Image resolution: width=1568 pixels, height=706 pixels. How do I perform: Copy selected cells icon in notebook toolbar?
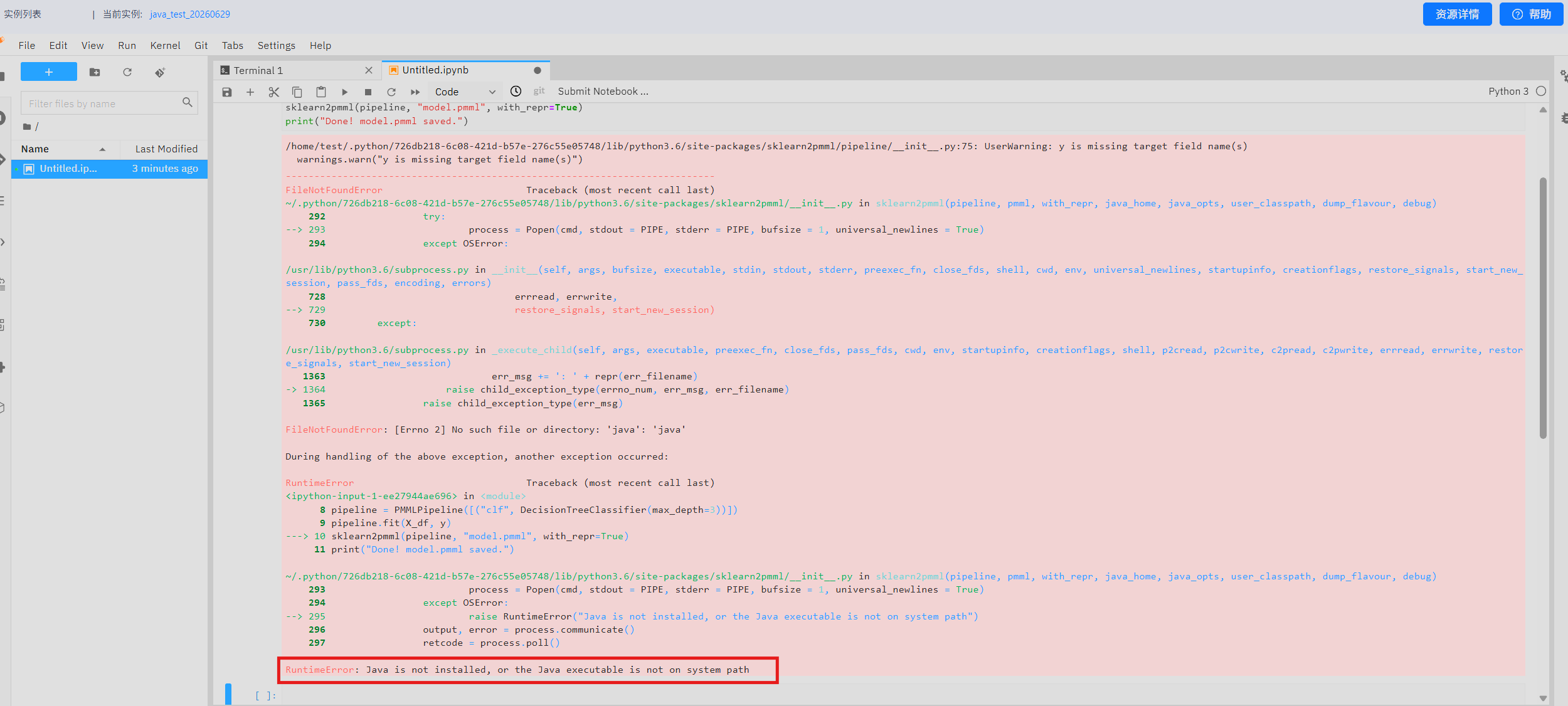297,92
